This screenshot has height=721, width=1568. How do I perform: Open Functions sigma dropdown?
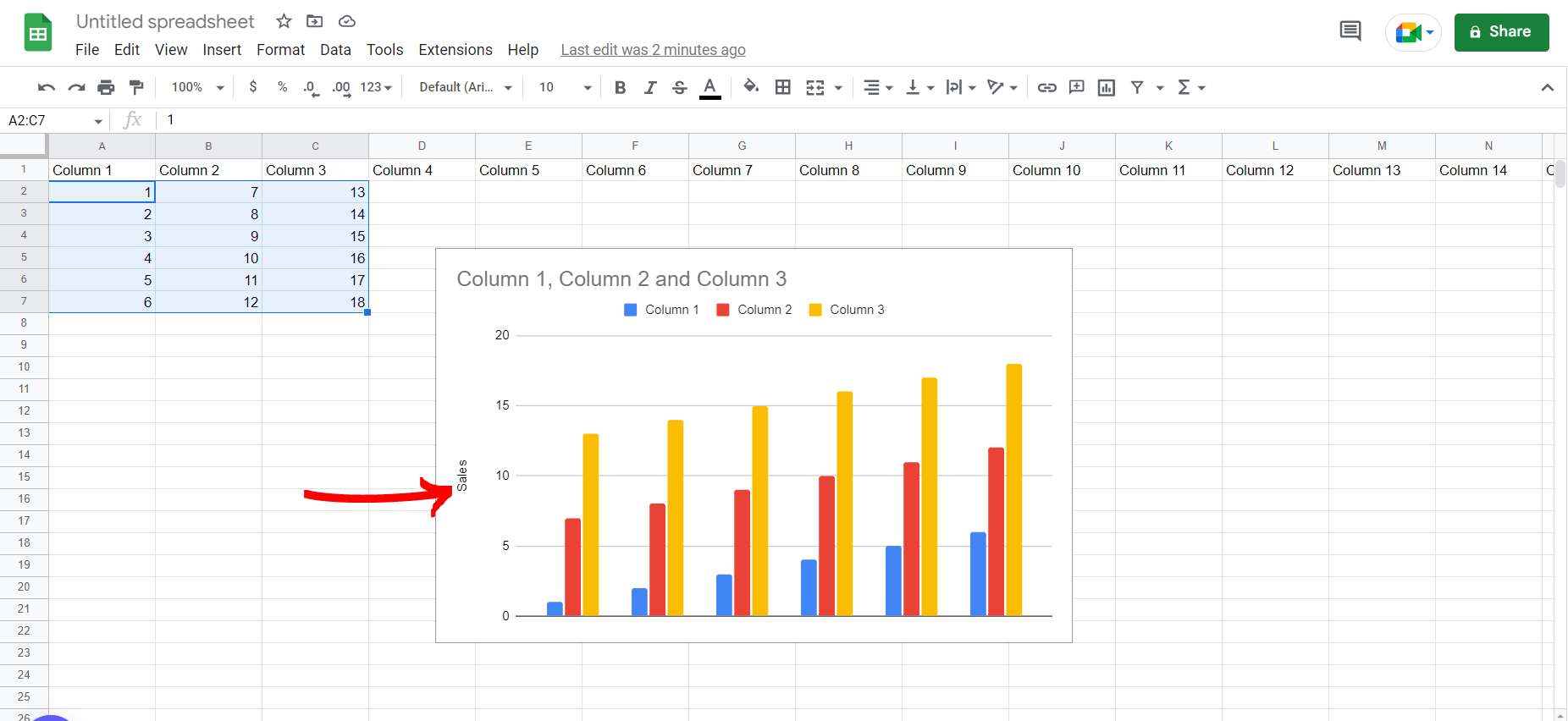click(1191, 87)
